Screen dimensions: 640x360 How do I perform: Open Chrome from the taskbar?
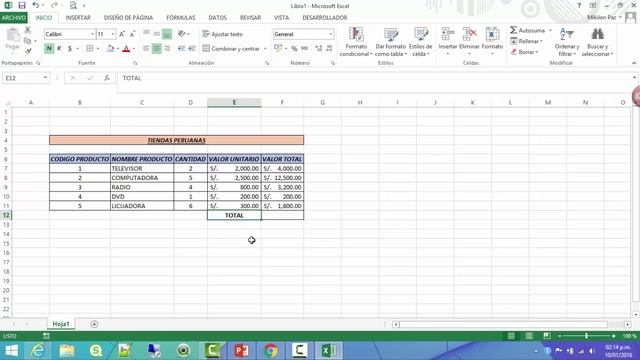pos(270,350)
